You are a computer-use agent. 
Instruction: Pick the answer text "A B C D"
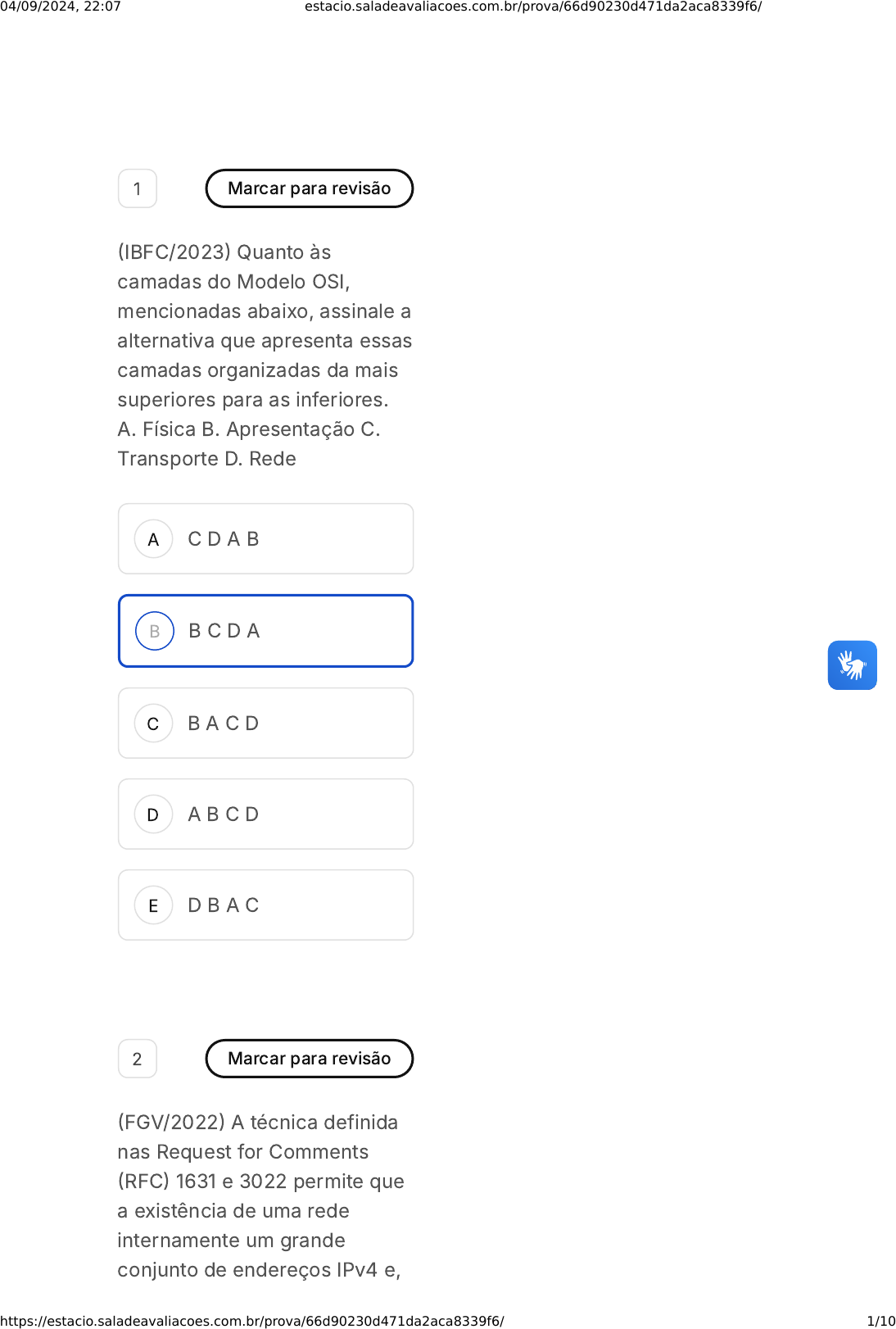[x=224, y=814]
